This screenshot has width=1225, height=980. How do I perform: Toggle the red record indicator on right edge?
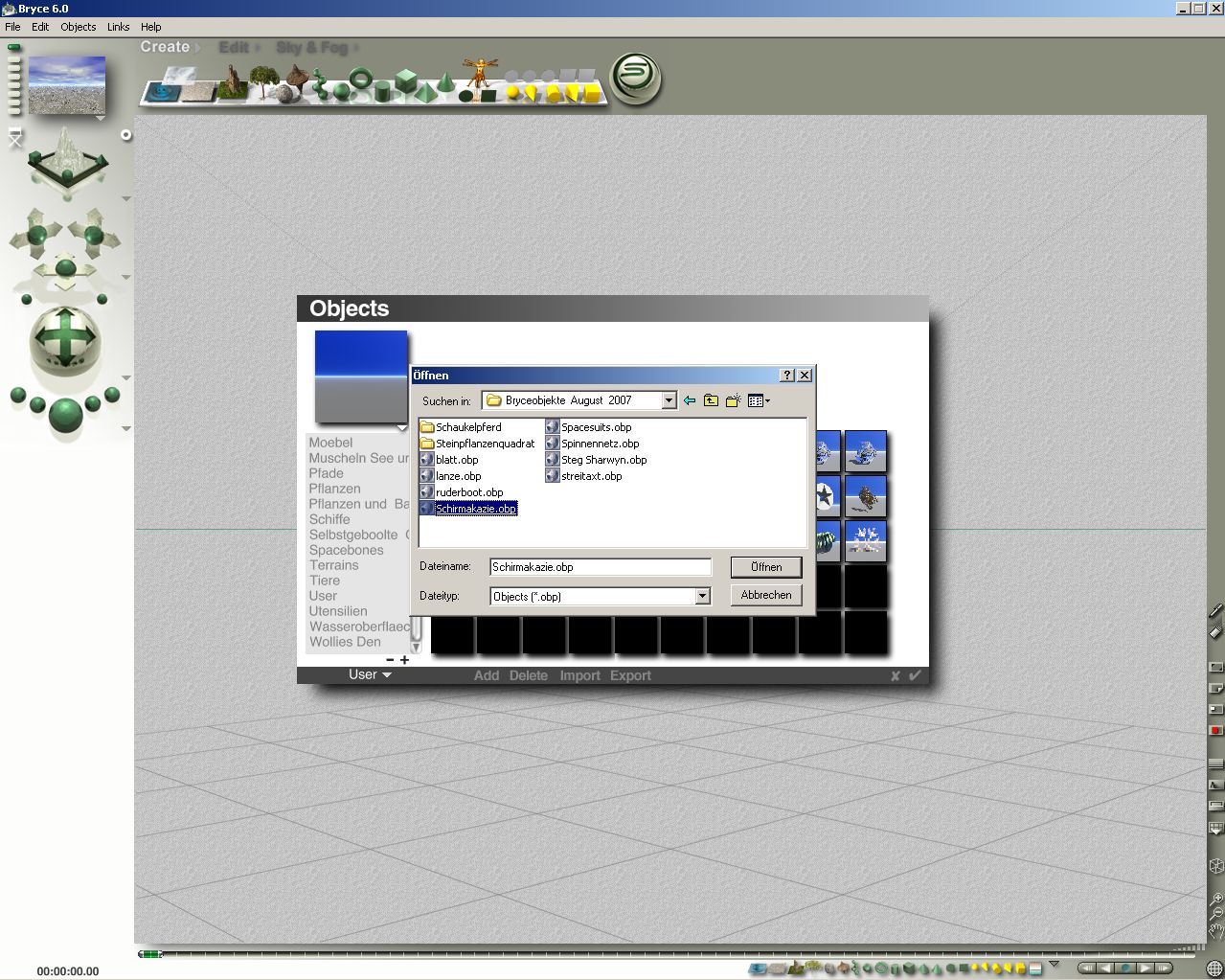point(1215,730)
